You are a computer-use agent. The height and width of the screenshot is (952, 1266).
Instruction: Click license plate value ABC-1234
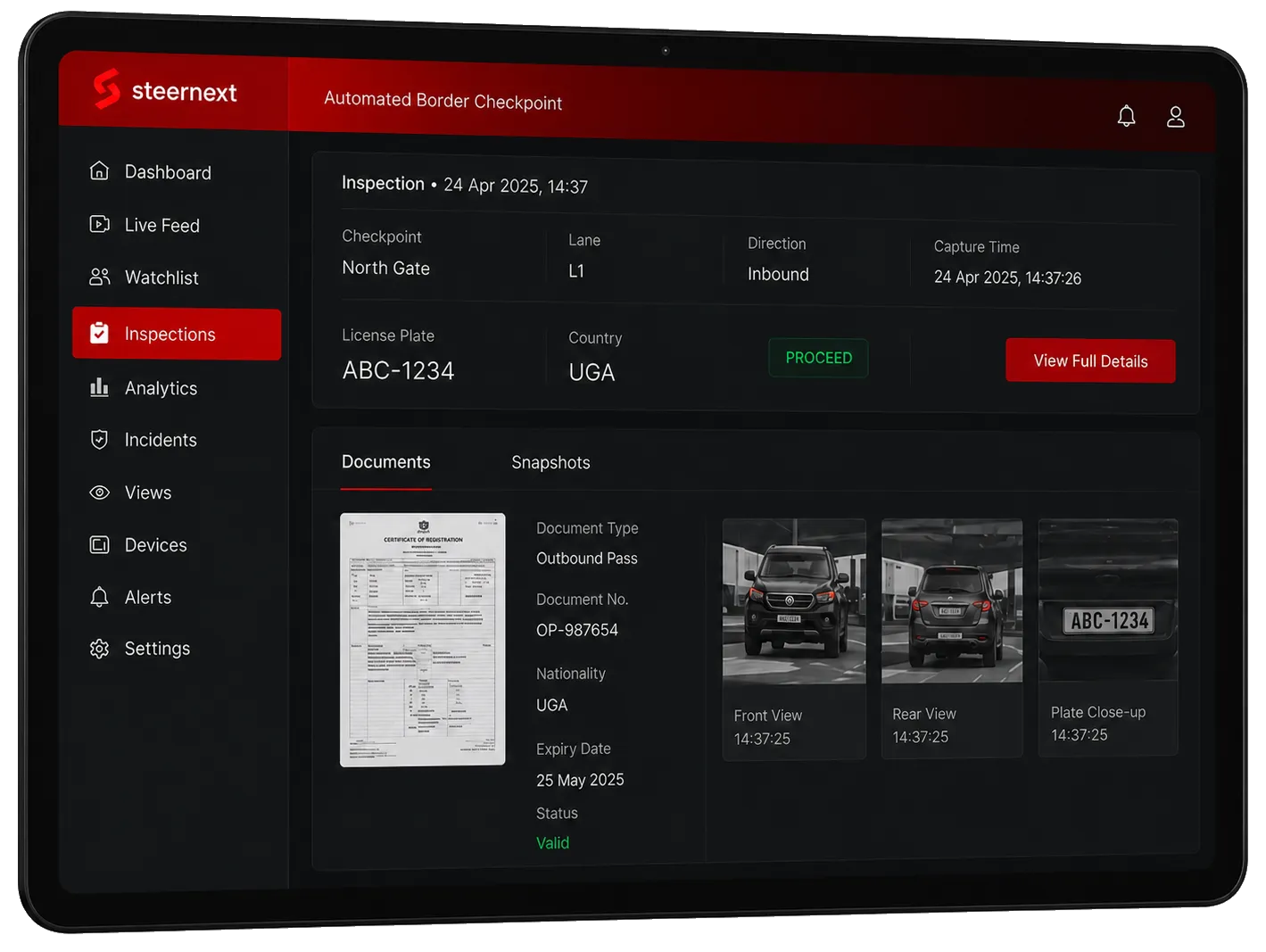[398, 370]
